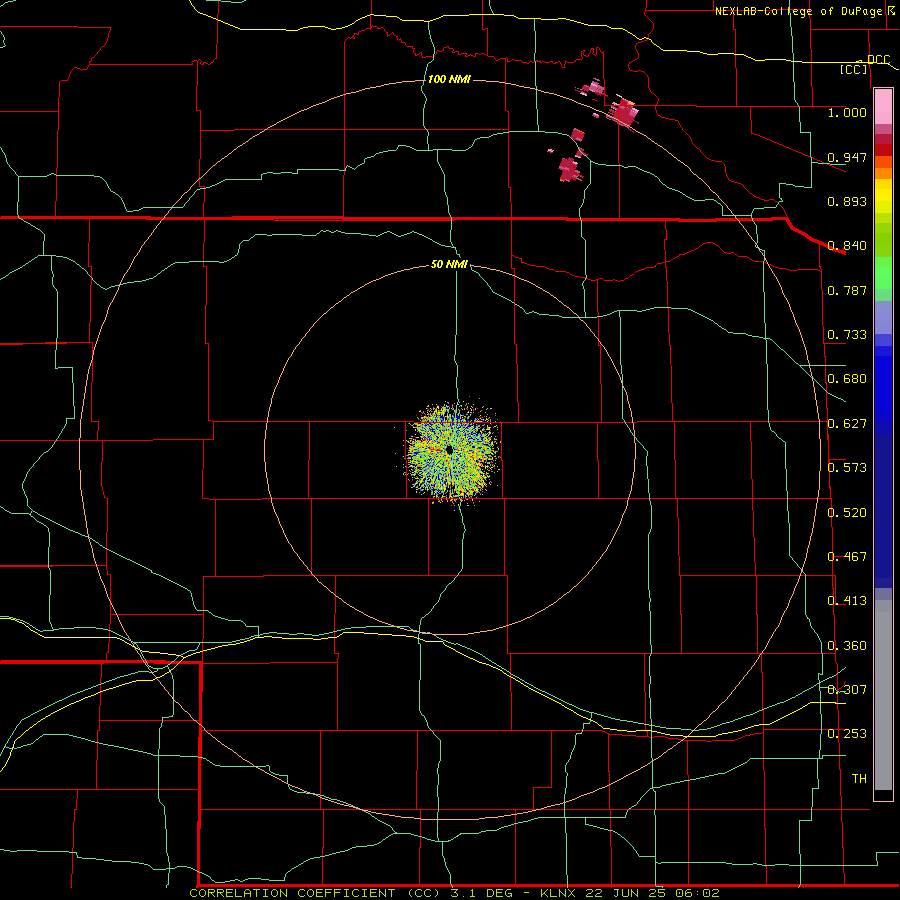Click the [CC] unit label
The height and width of the screenshot is (900, 900).
pos(854,69)
